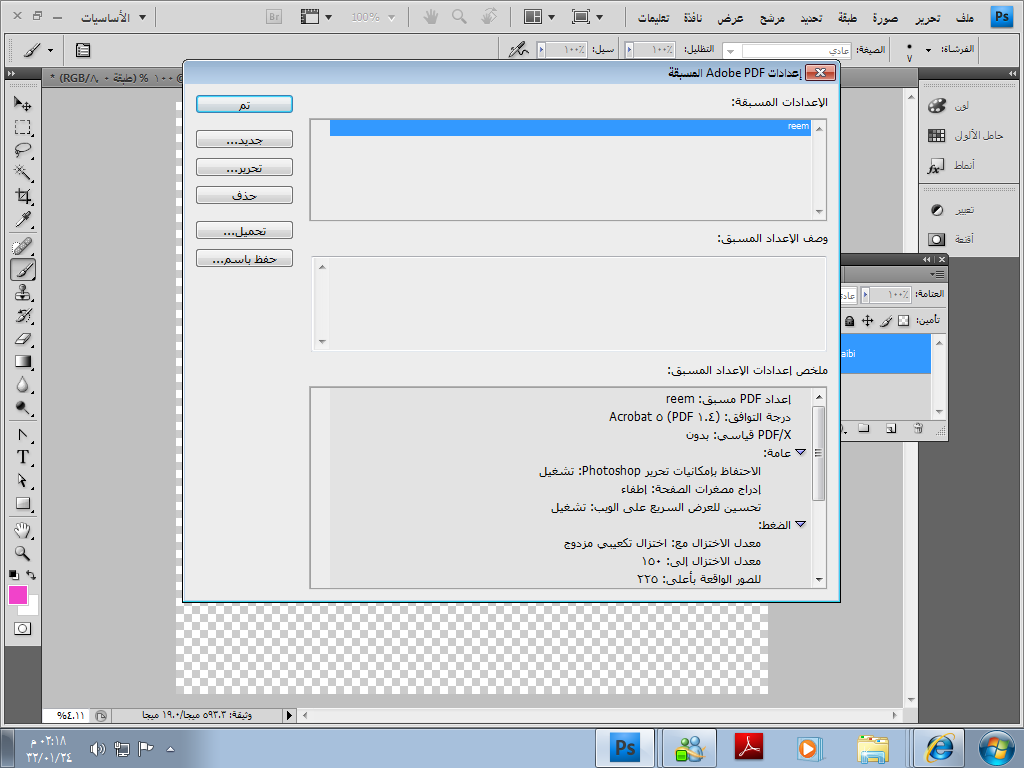
Task: Select the Crop tool in the toolbox
Action: pyautogui.click(x=22, y=197)
